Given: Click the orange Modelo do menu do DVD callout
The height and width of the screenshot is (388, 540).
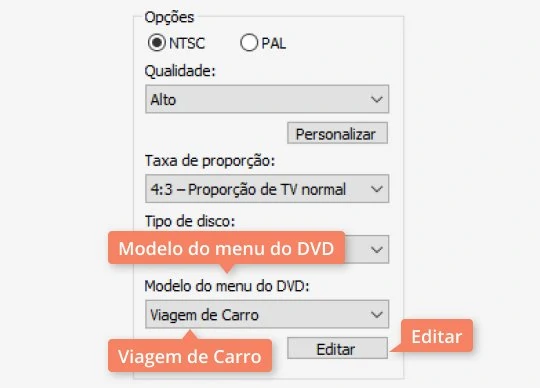Looking at the screenshot, I should coord(226,248).
